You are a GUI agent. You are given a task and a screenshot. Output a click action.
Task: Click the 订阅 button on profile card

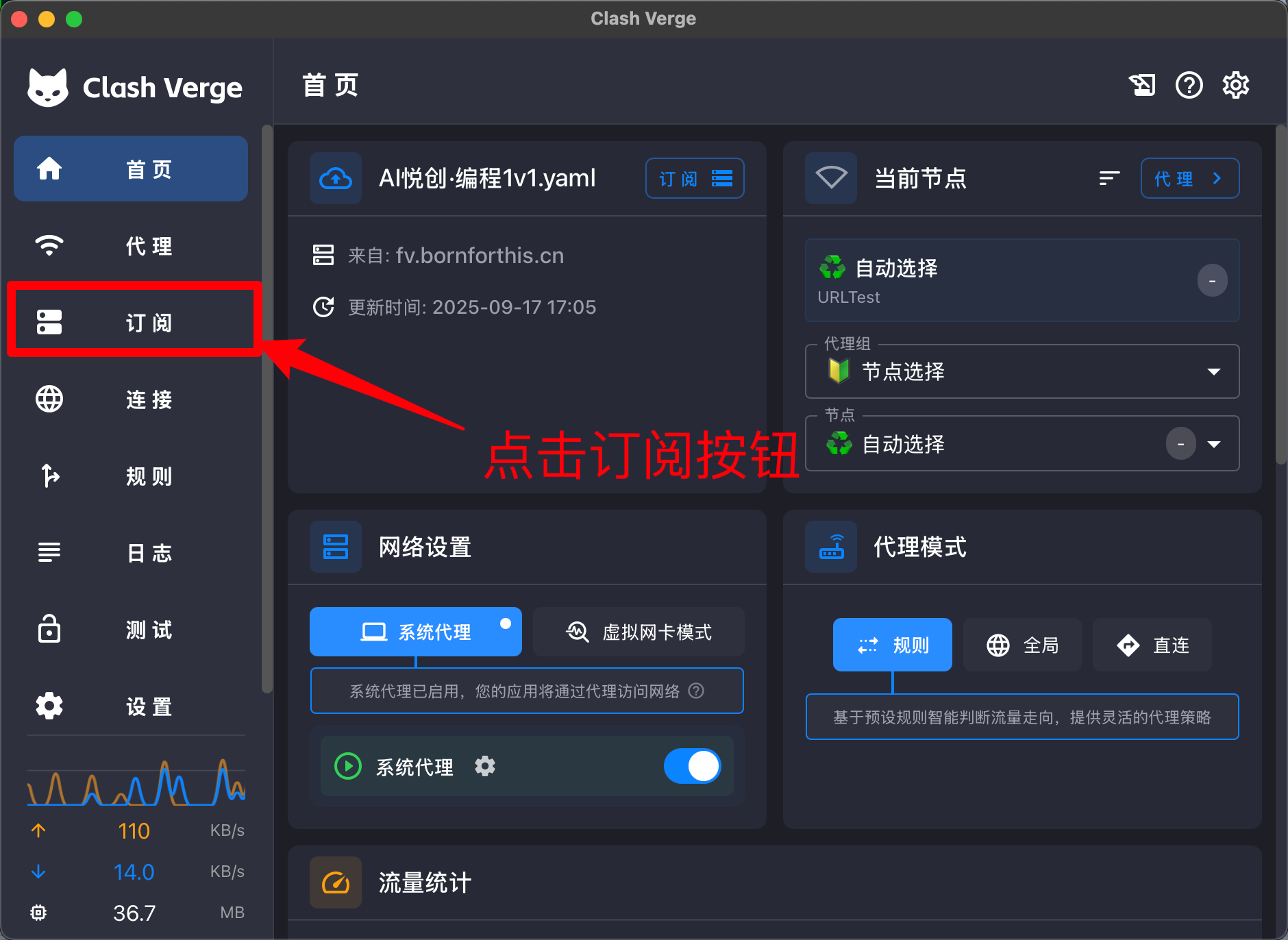(x=695, y=178)
